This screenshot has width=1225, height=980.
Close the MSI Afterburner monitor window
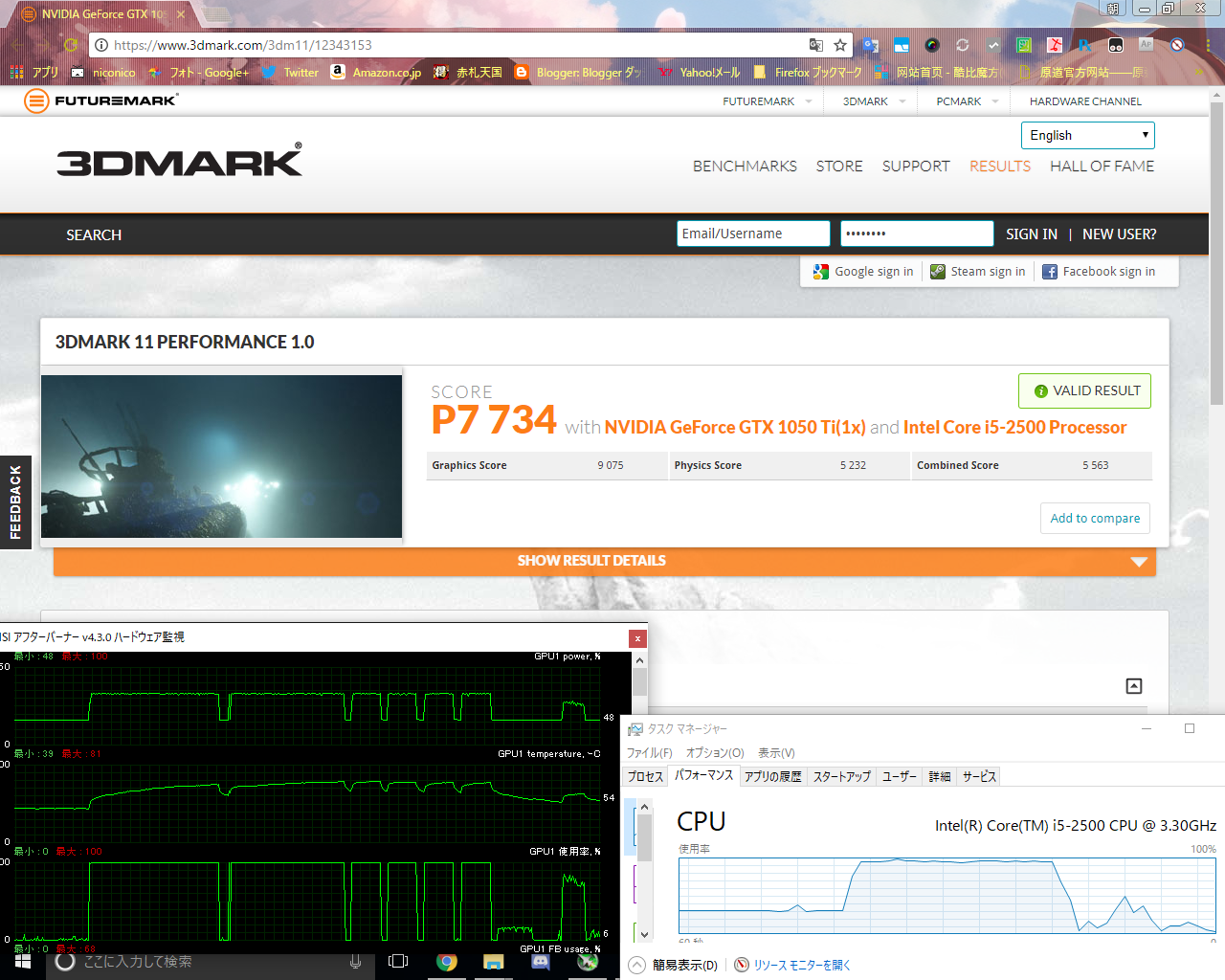[637, 638]
